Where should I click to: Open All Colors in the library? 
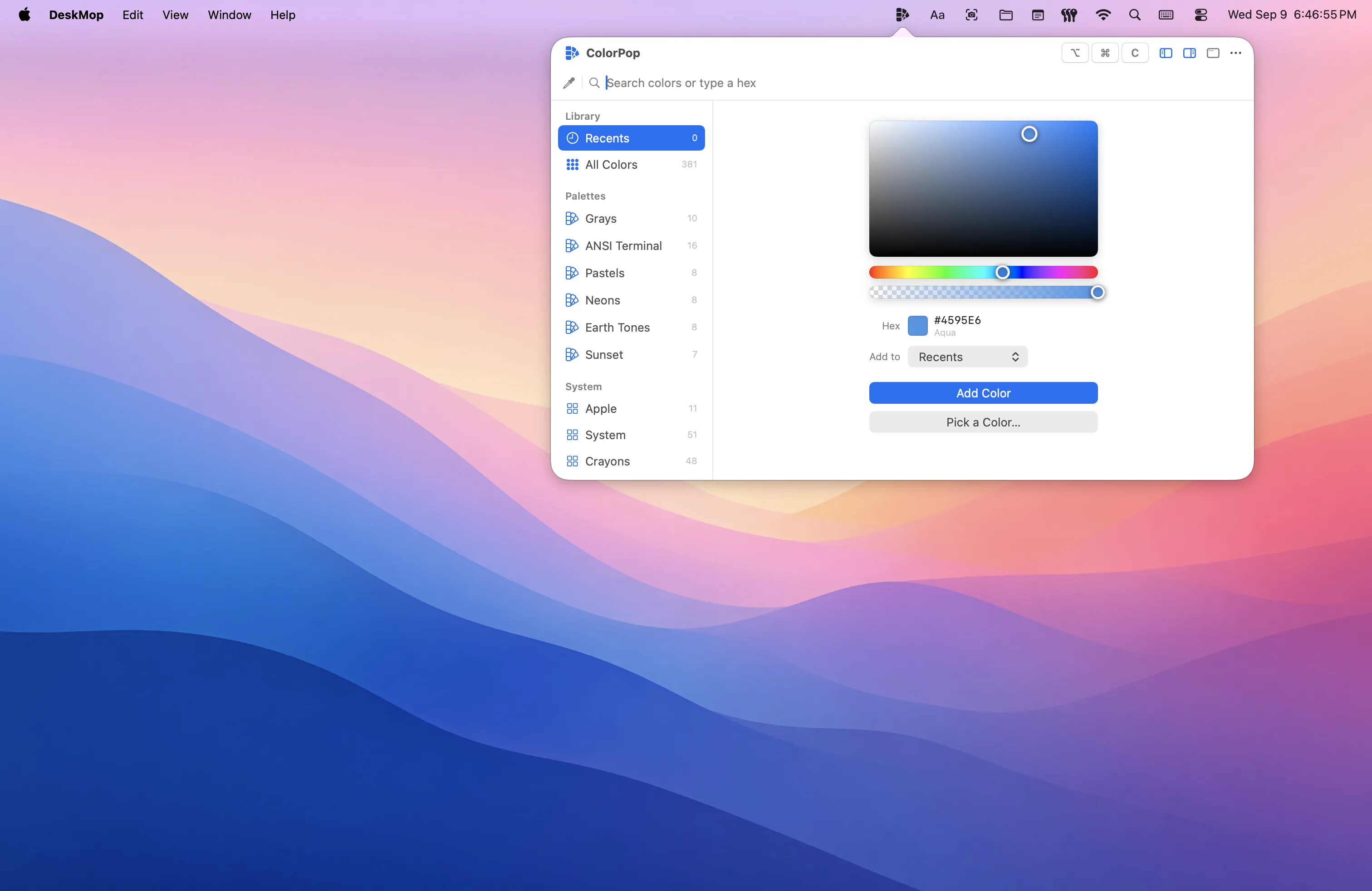tap(631, 165)
